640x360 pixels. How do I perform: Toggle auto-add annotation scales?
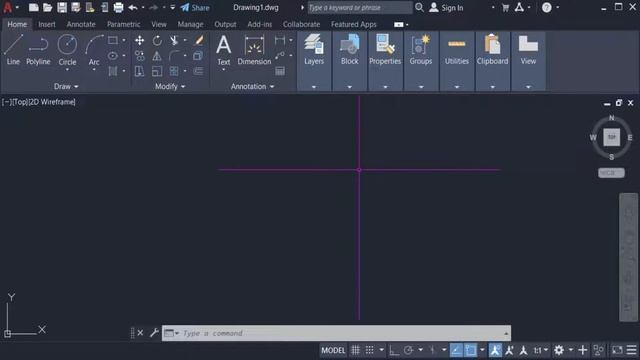509,350
